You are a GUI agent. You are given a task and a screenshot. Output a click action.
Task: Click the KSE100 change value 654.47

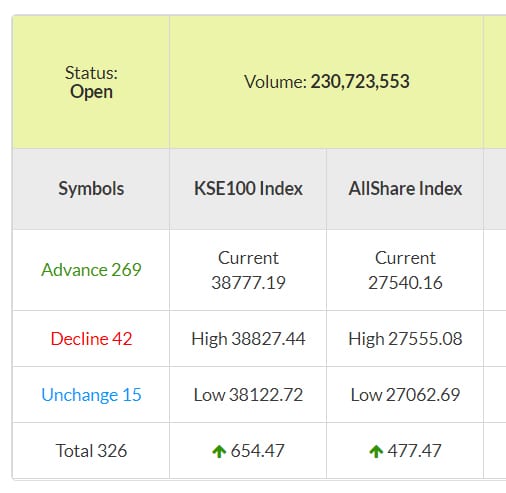click(x=257, y=451)
